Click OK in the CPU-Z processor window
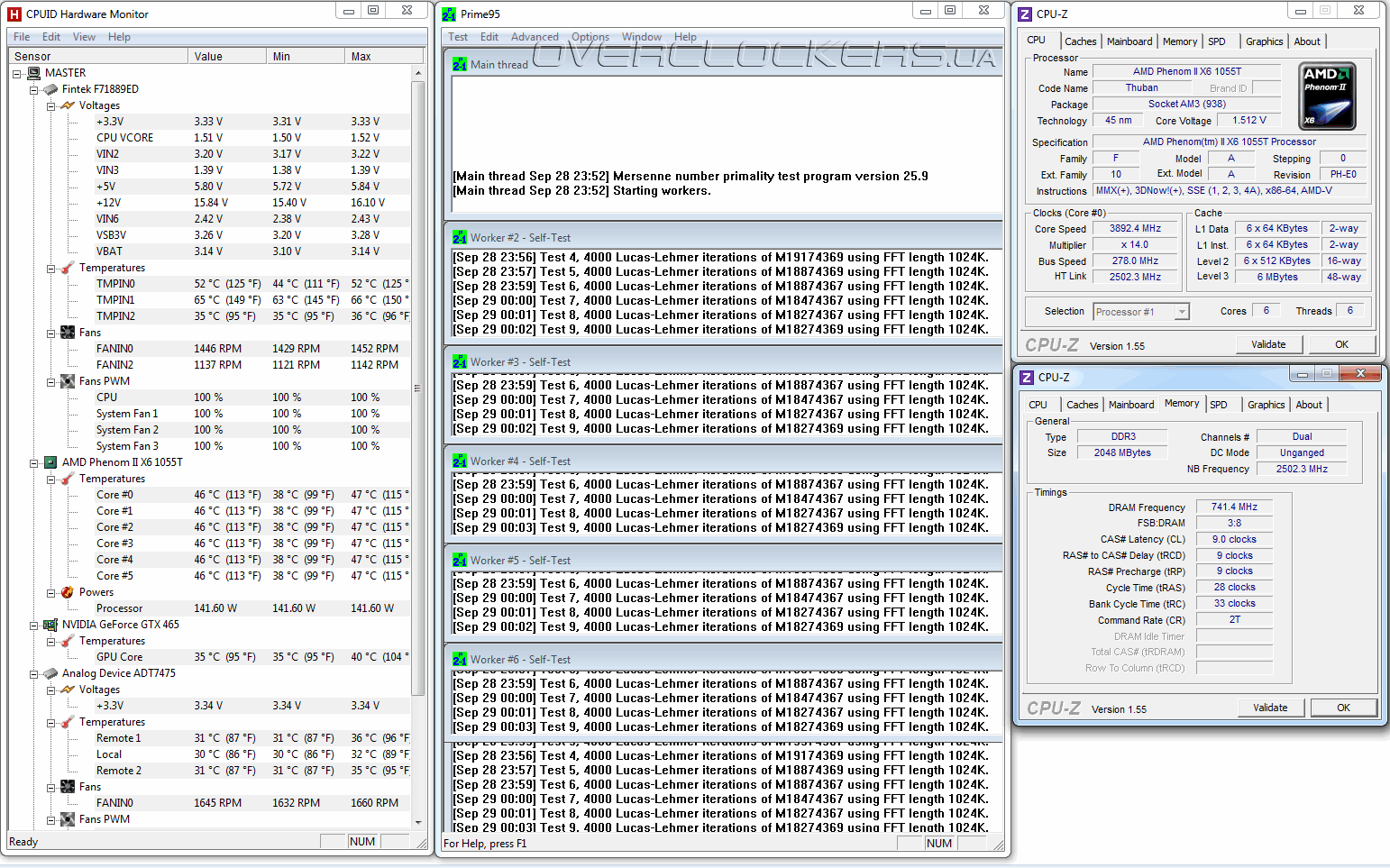Screen dimensions: 1390x868 tap(1342, 344)
